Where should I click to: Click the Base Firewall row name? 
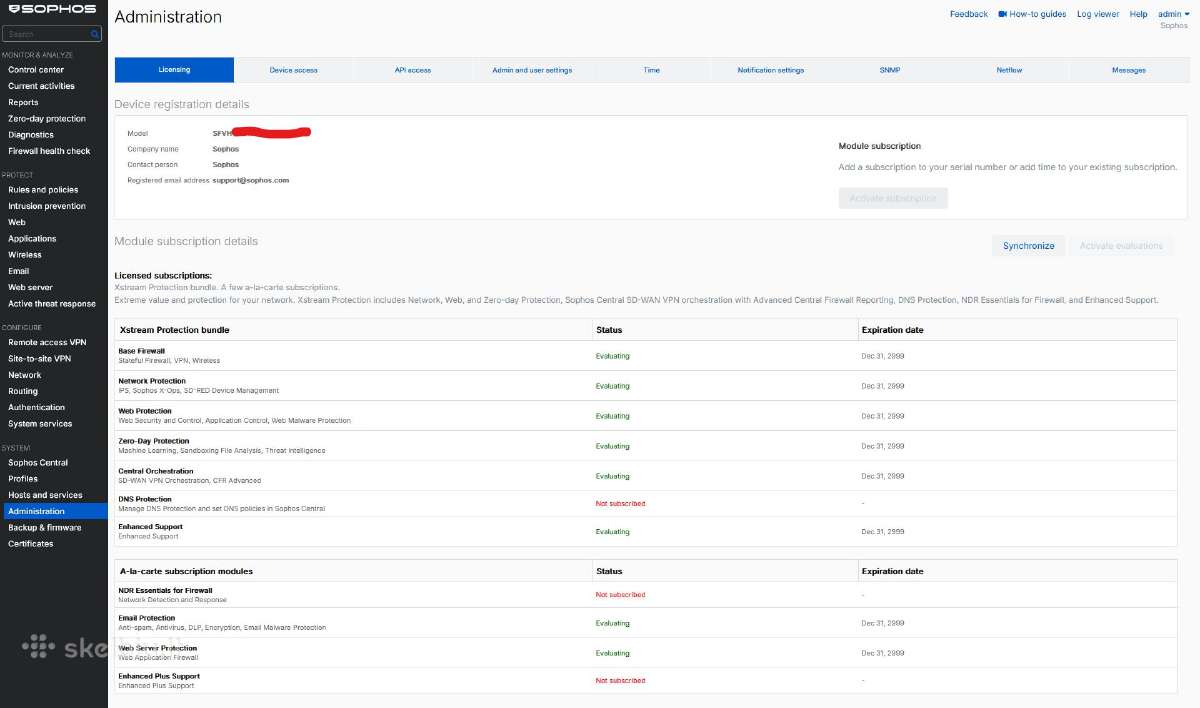point(142,351)
